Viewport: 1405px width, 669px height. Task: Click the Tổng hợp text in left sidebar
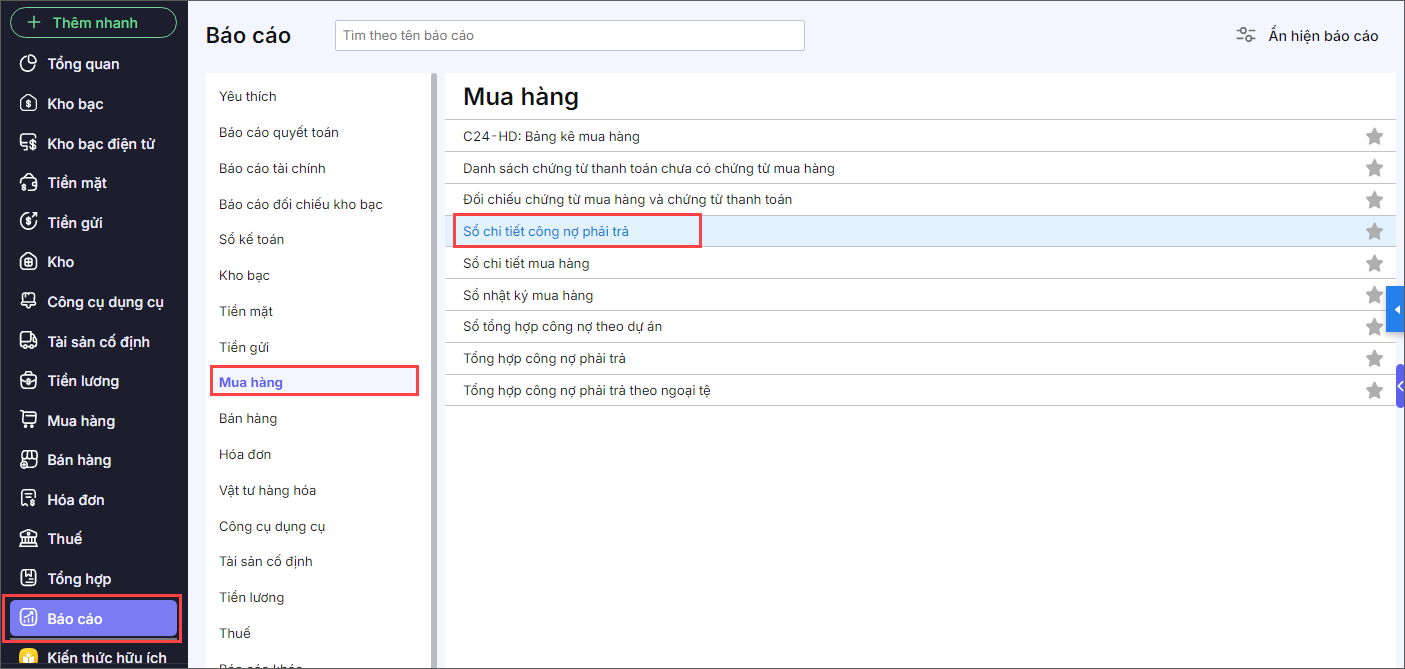pos(79,579)
